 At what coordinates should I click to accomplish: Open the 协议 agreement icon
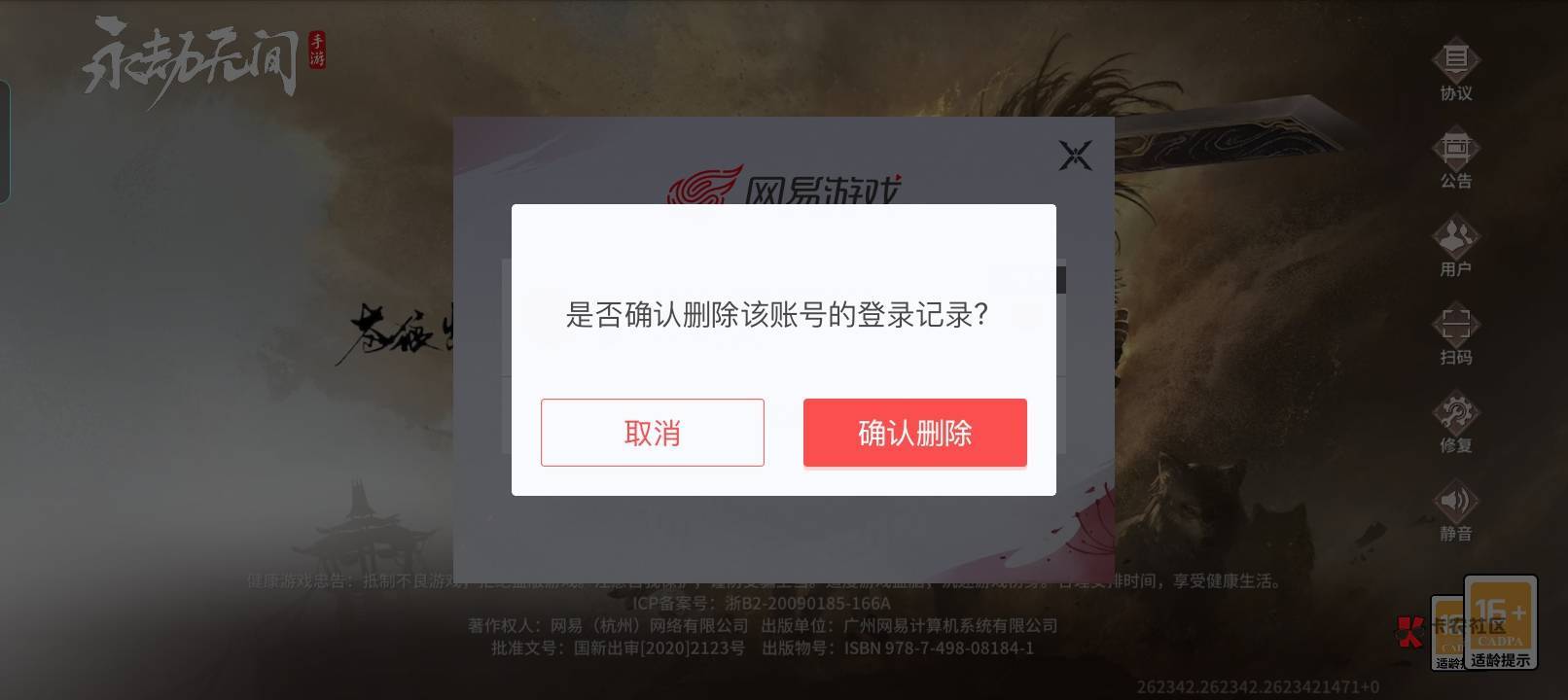pos(1456,70)
